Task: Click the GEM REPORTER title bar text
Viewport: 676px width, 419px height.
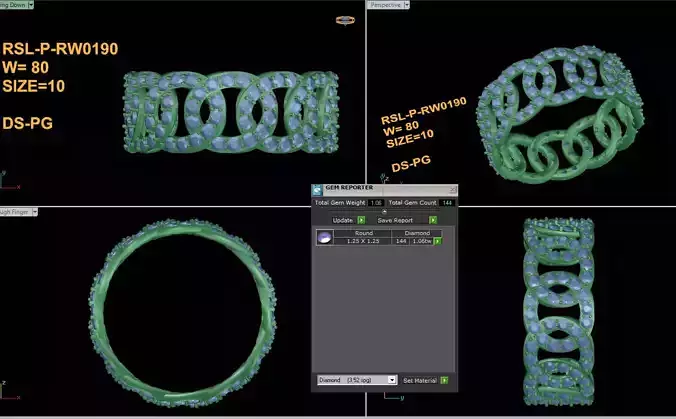Action: (x=349, y=188)
